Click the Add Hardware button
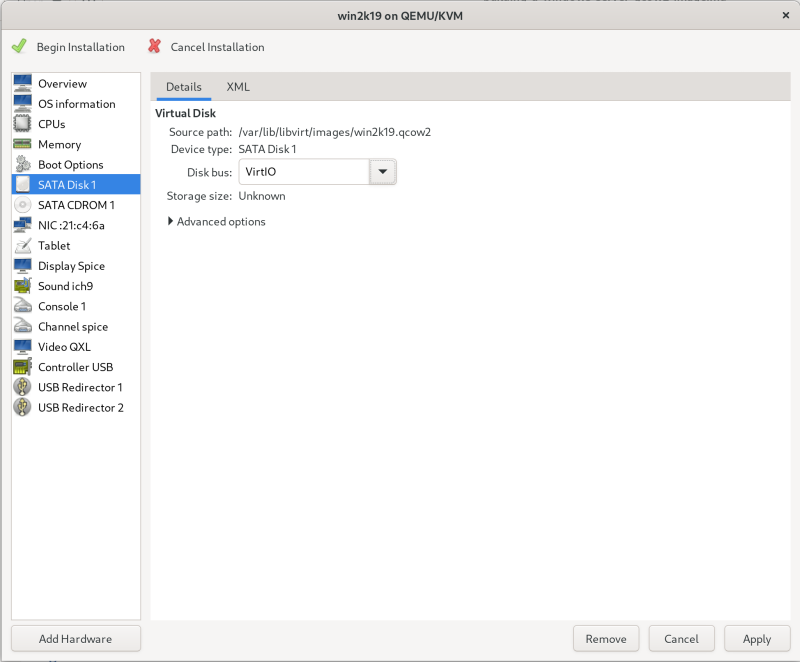This screenshot has height=662, width=800. pos(76,639)
